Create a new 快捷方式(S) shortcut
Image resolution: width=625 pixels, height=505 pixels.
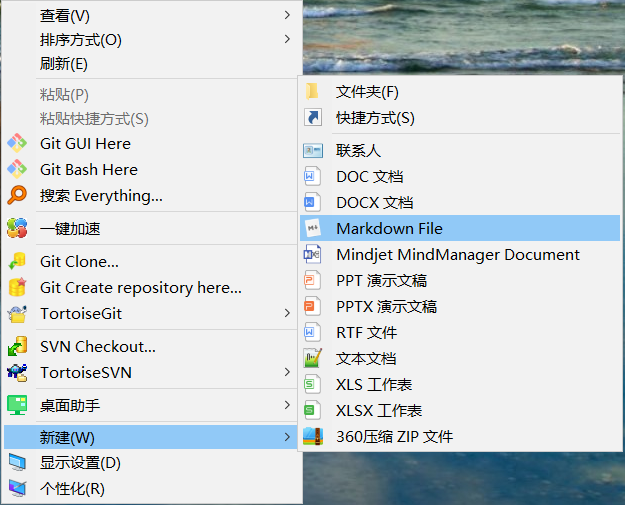(x=460, y=118)
